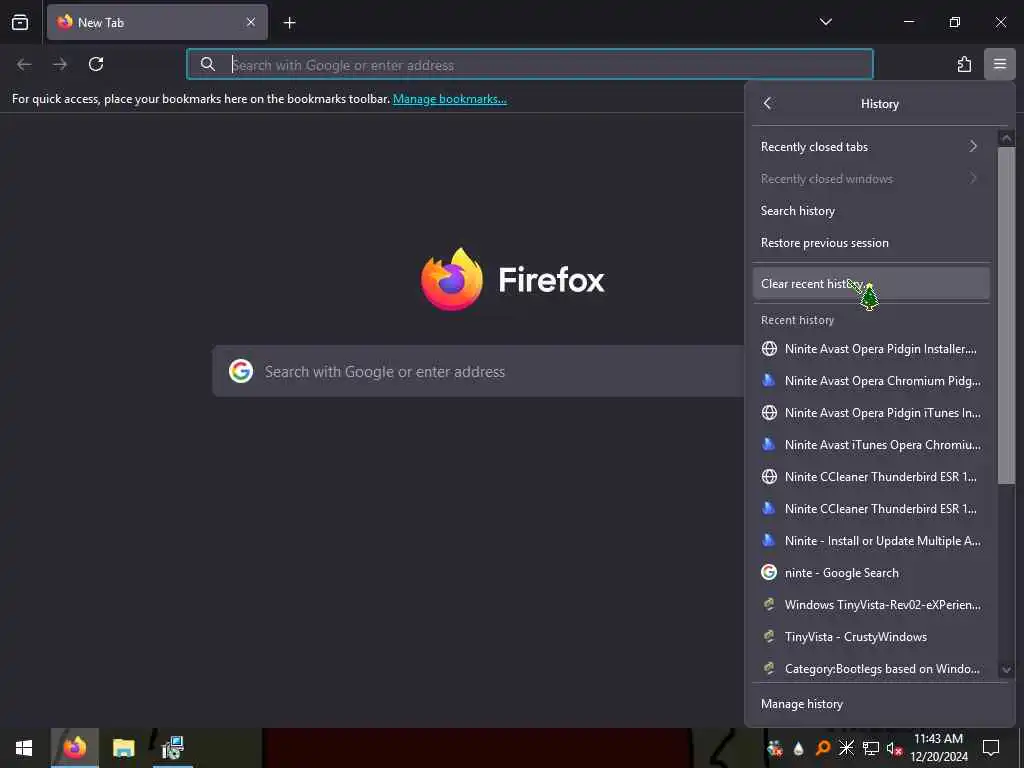Open the list all tabs dropdown arrow
1024x768 pixels.
[825, 22]
